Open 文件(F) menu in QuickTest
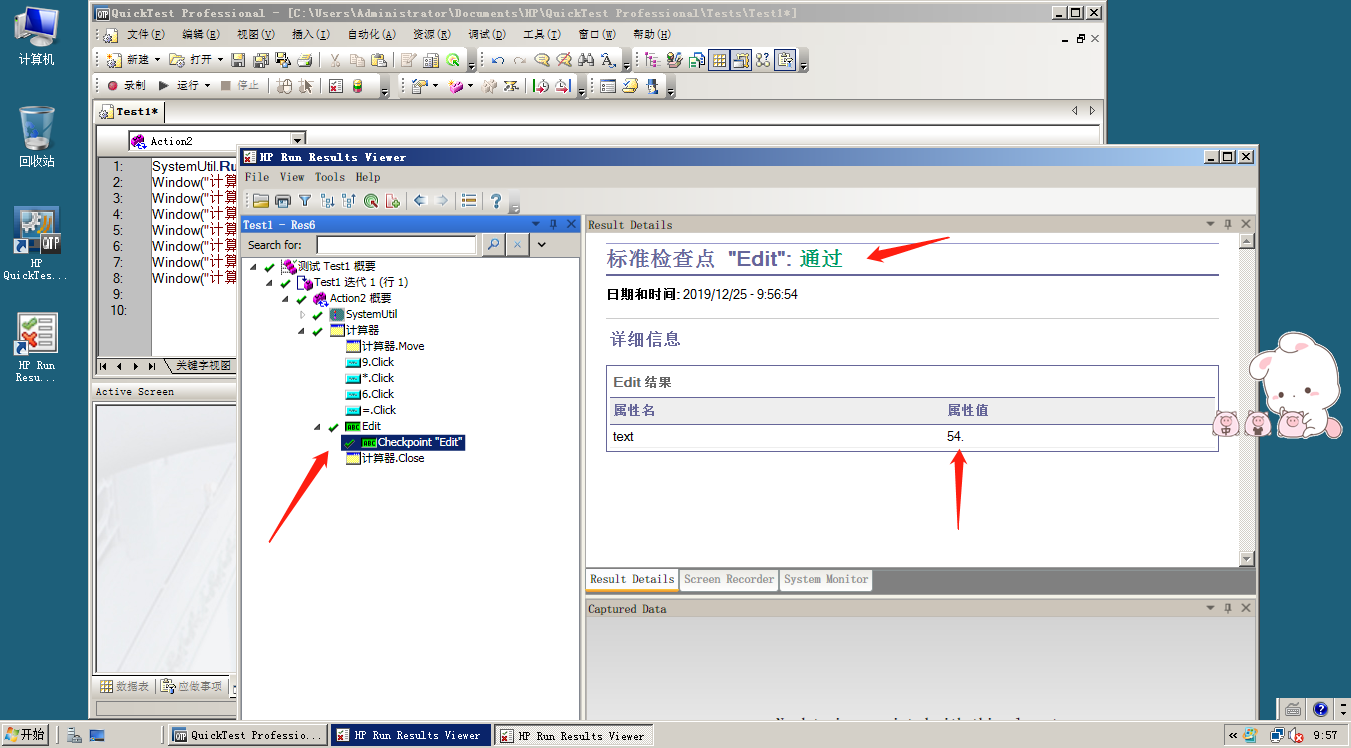 click(x=146, y=34)
